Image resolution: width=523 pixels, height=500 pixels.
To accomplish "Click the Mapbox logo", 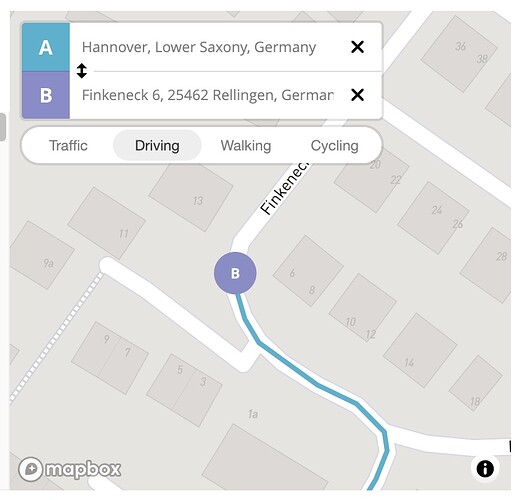I will pos(70,469).
